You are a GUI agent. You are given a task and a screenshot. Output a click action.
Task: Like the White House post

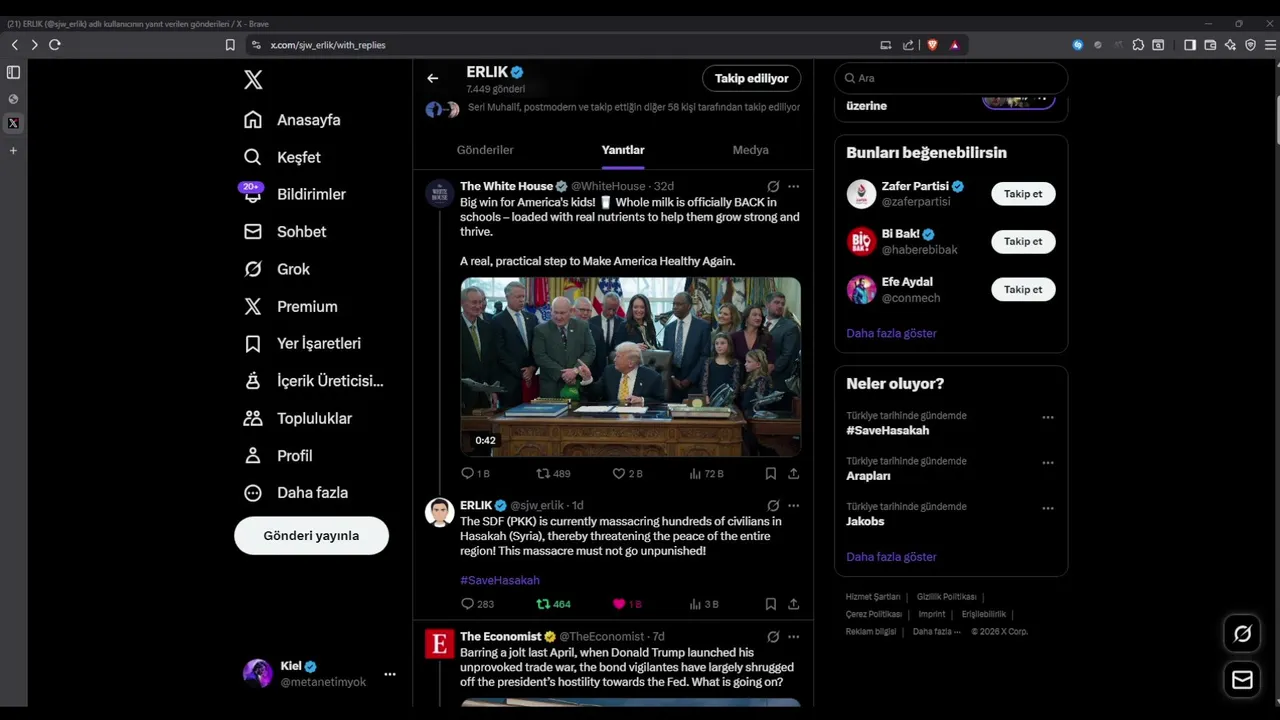click(x=627, y=473)
